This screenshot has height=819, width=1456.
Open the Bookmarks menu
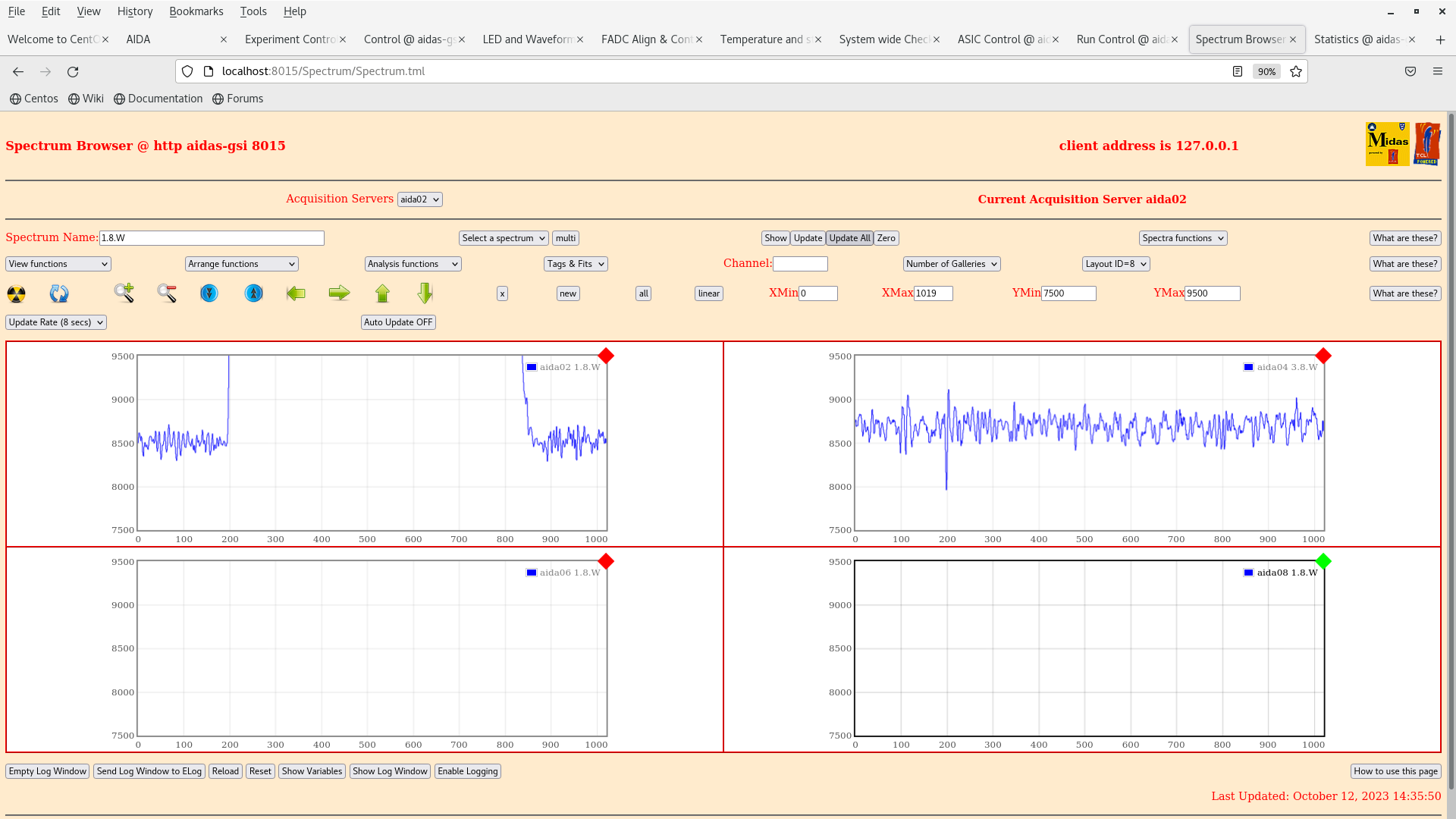(196, 11)
